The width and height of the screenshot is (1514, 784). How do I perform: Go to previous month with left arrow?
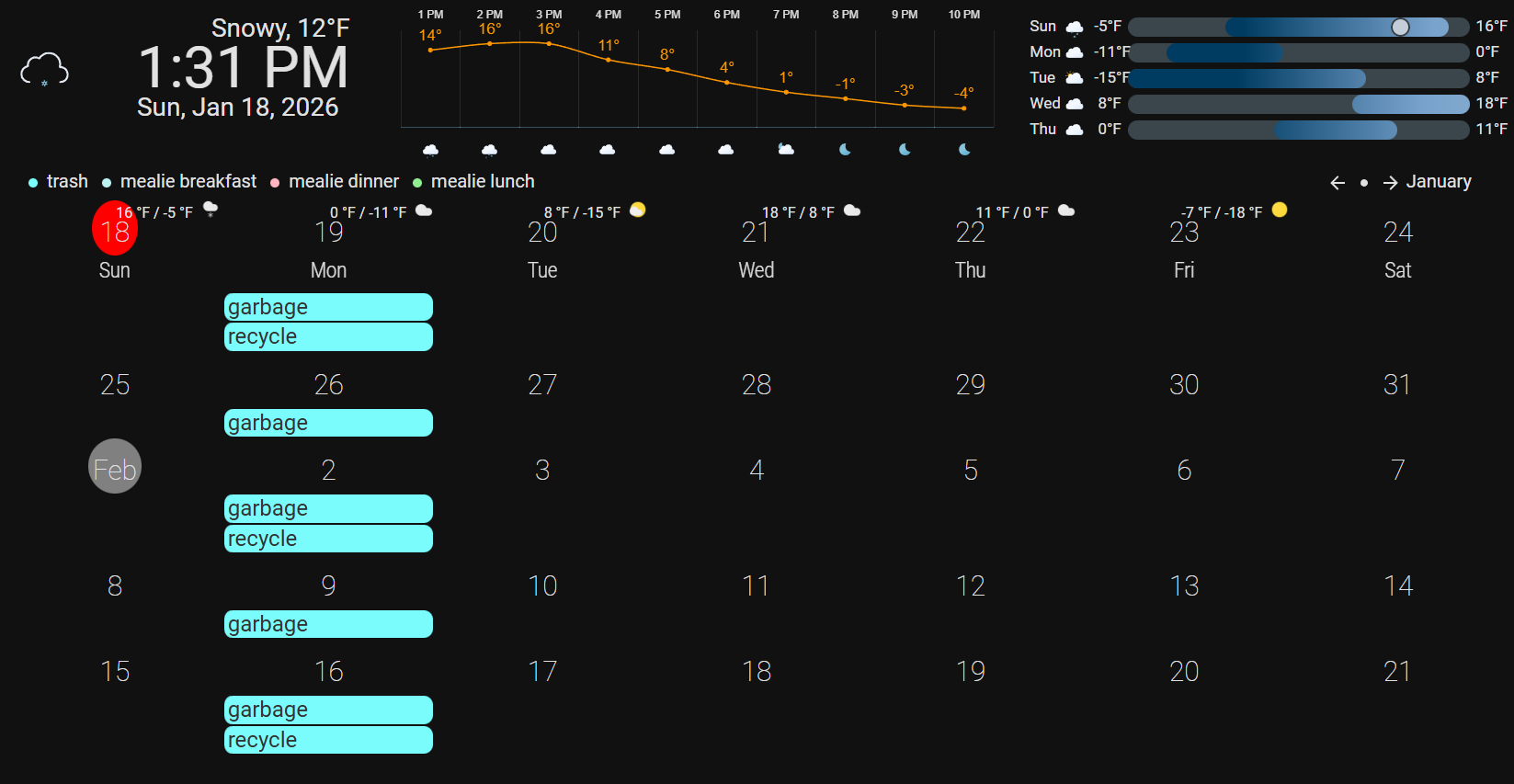point(1338,183)
